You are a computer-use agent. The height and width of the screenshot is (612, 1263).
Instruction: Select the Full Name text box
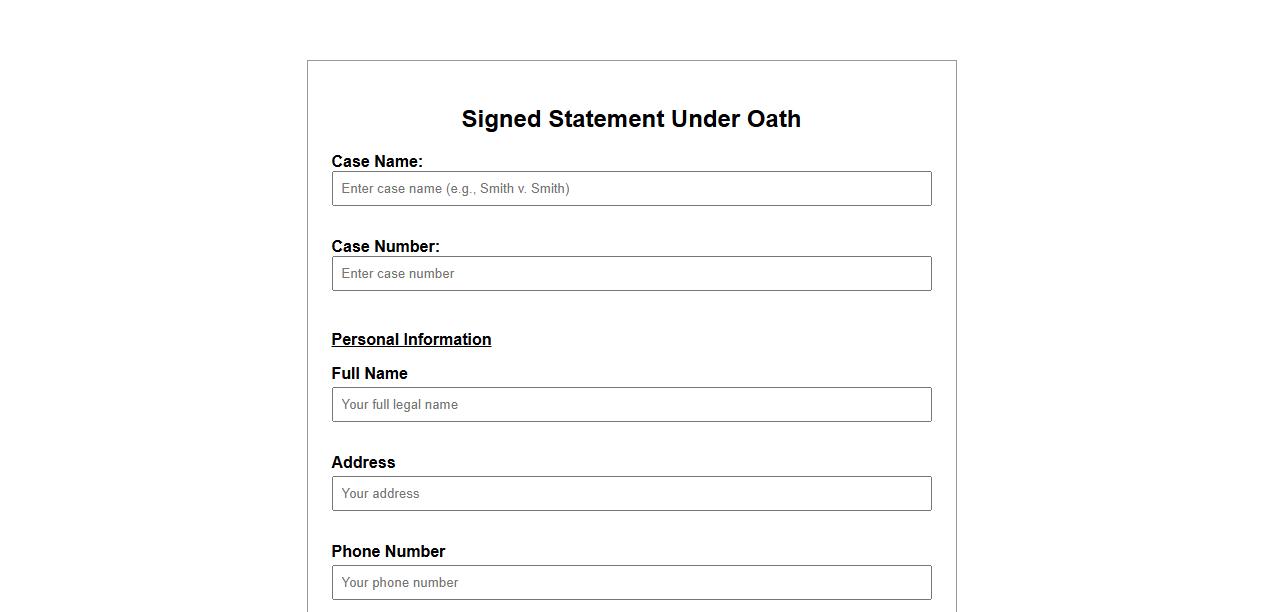pyautogui.click(x=631, y=404)
